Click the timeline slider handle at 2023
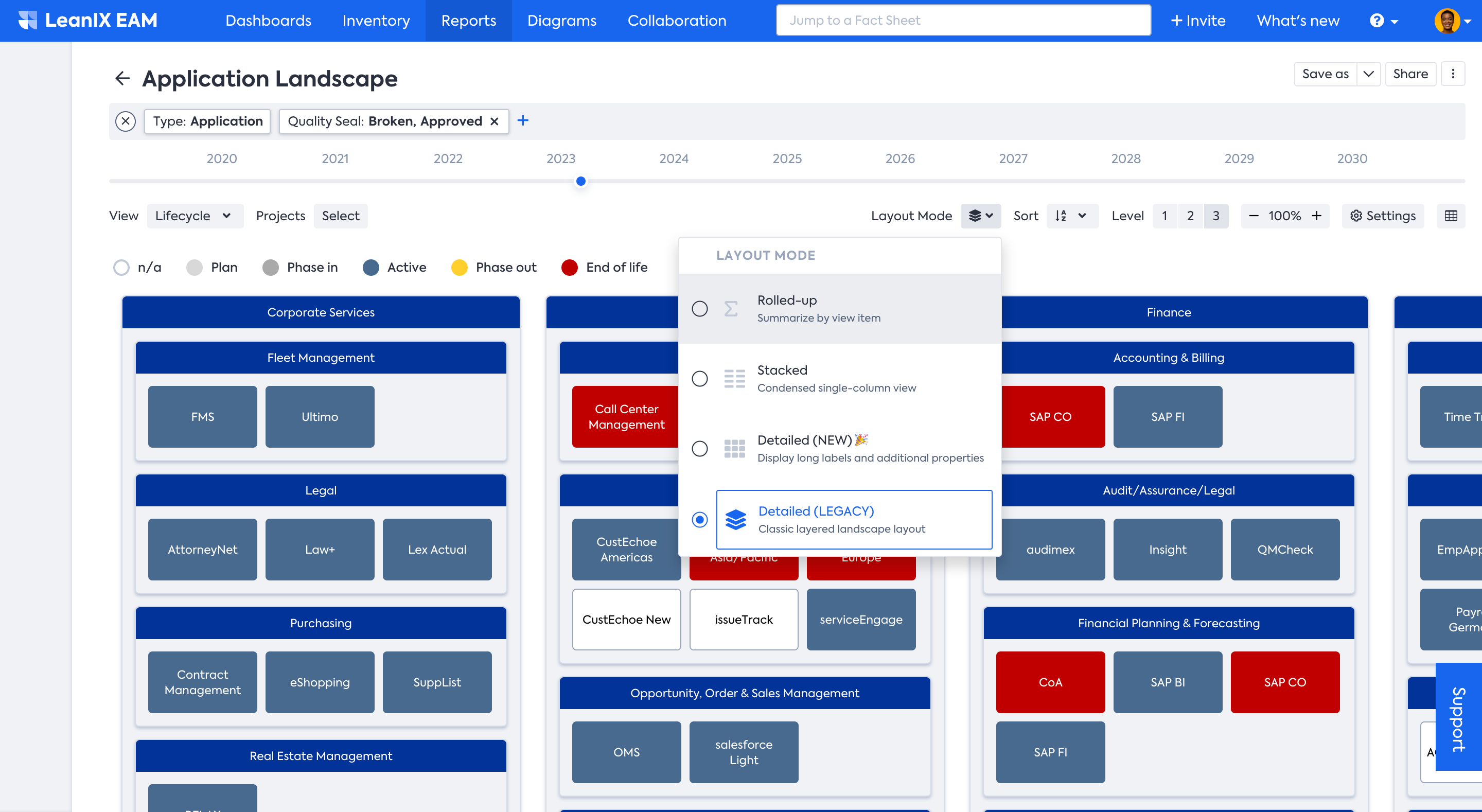 [x=581, y=181]
